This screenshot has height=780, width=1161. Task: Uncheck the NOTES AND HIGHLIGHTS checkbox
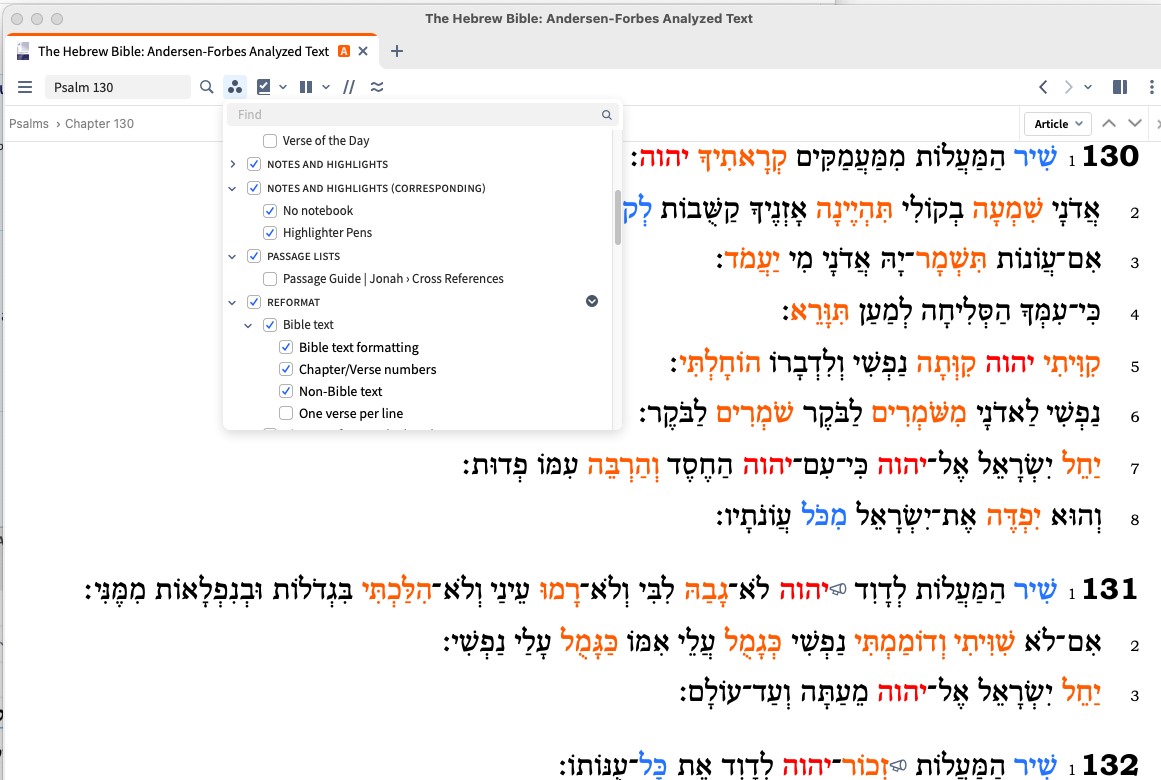point(254,164)
